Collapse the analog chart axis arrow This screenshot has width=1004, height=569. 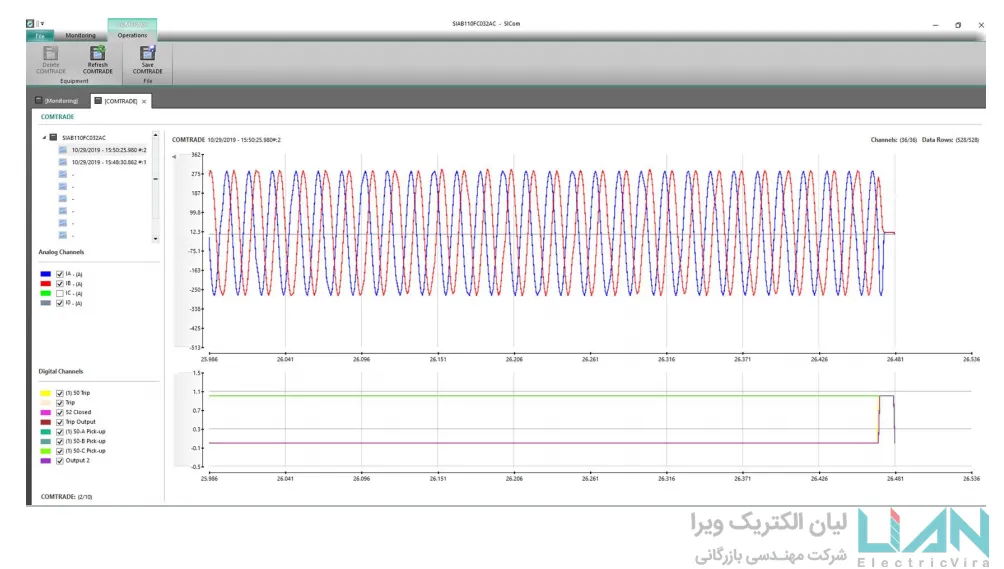pyautogui.click(x=174, y=156)
